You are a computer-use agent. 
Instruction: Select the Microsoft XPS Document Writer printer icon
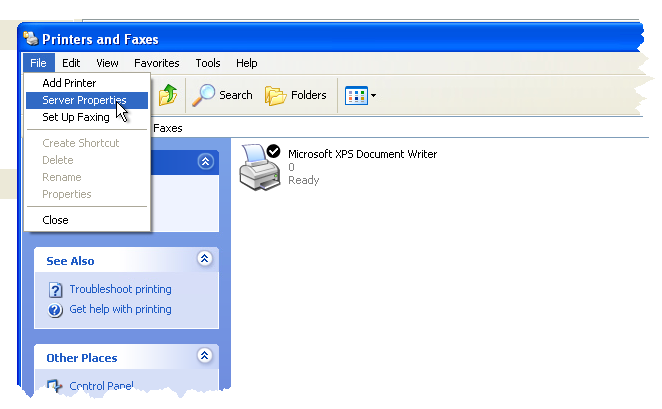[260, 167]
